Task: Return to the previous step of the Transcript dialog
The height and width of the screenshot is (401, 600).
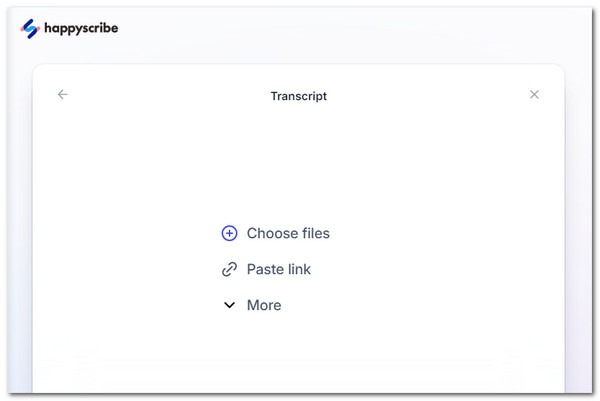Action: 62,94
